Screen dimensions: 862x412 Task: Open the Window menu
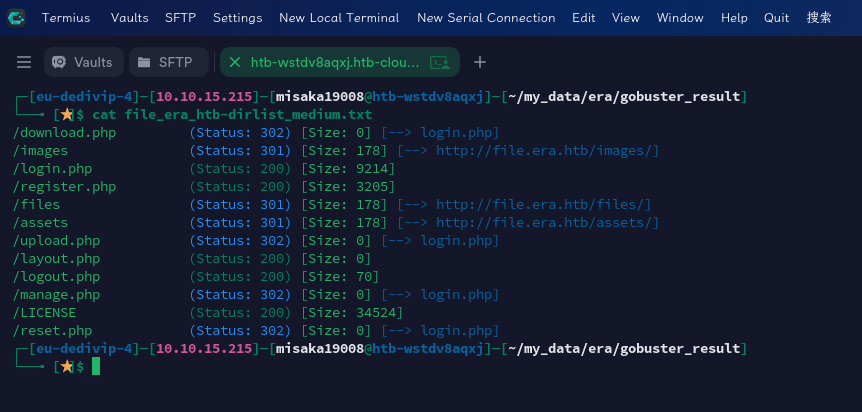click(680, 18)
